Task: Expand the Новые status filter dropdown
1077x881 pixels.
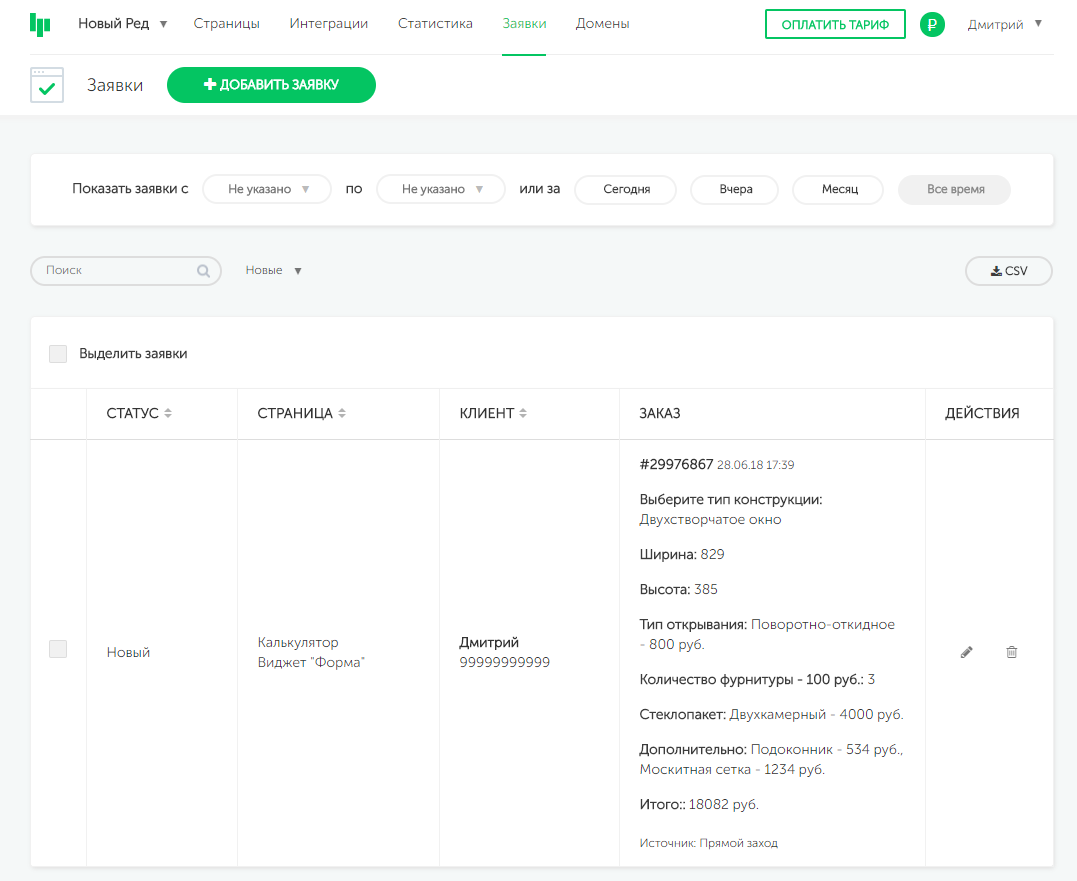Action: (x=274, y=271)
